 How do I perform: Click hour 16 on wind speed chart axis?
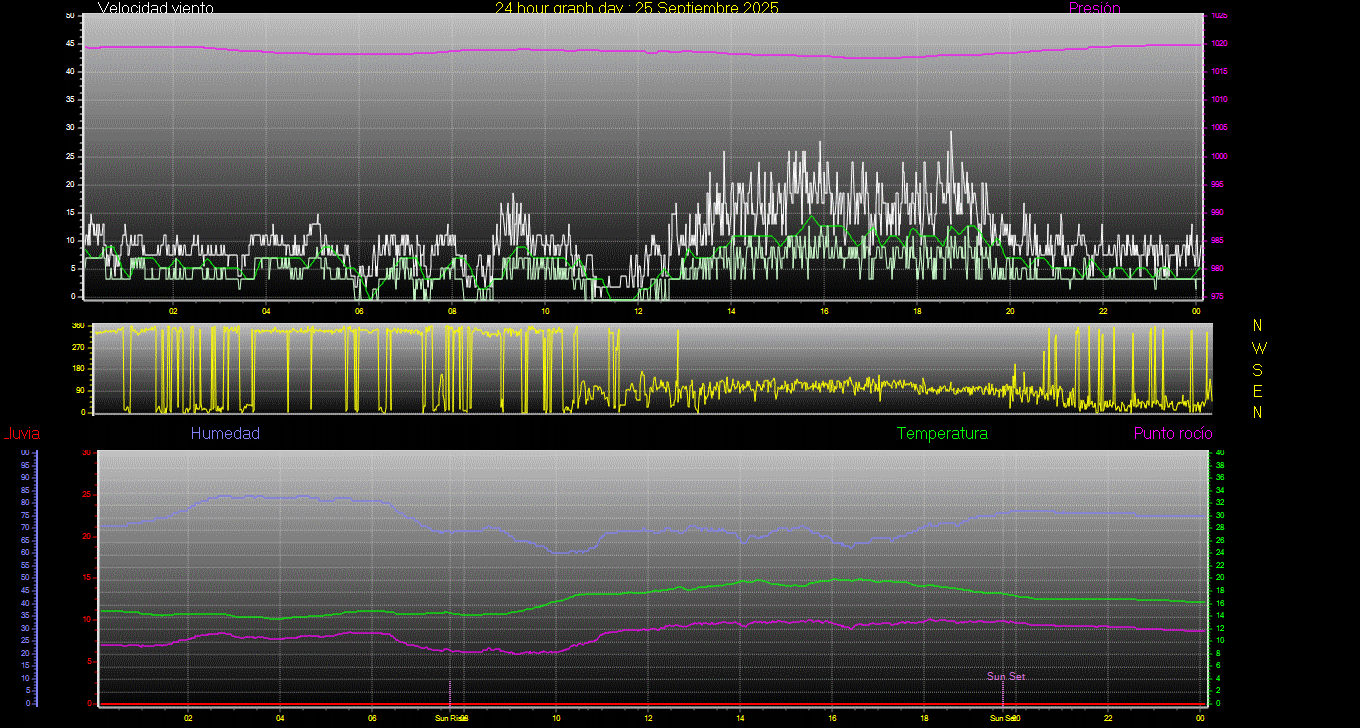(824, 311)
